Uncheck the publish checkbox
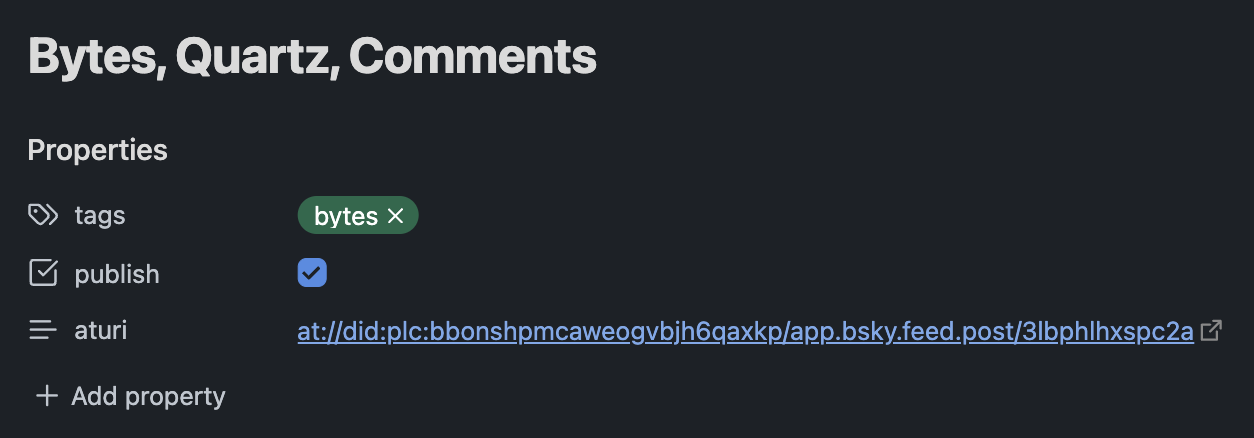 (312, 273)
